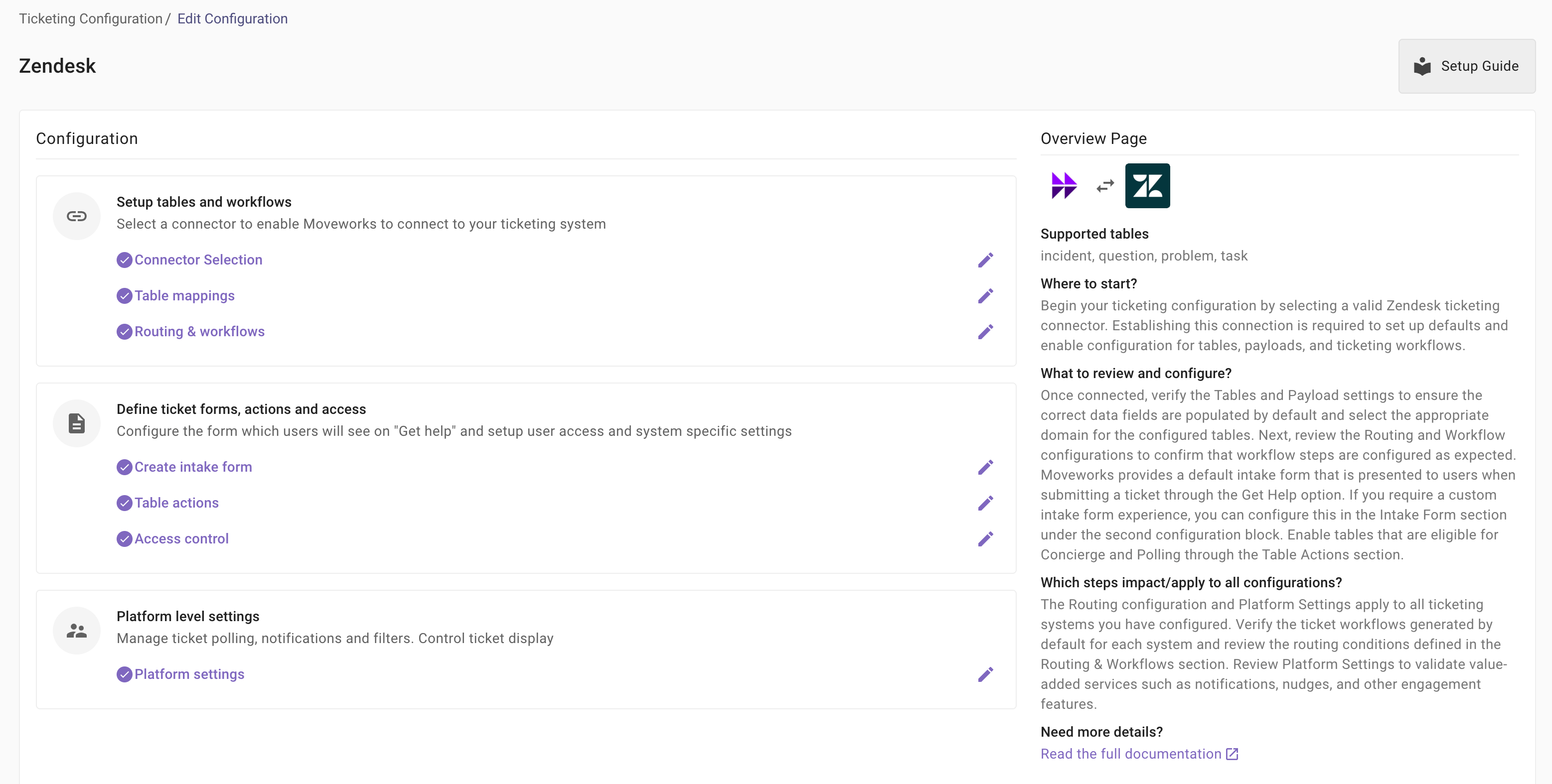Click the people icon for Platform settings
This screenshot has width=1552, height=784.
tap(77, 631)
